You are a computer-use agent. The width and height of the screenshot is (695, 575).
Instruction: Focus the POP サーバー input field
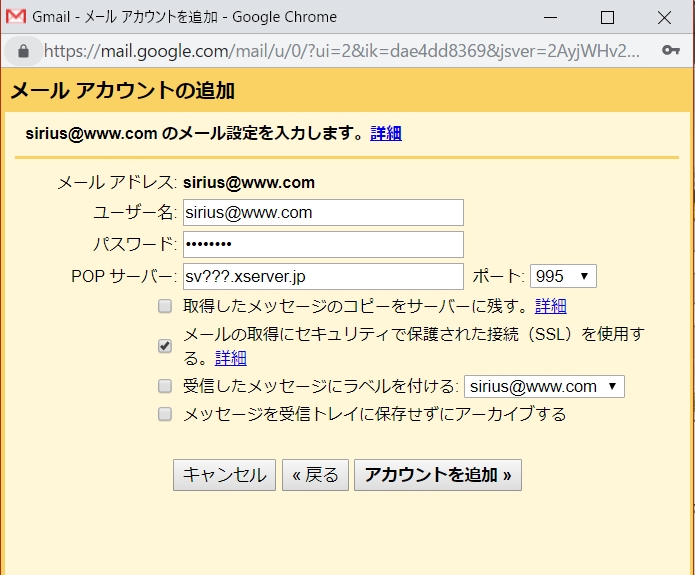click(324, 276)
